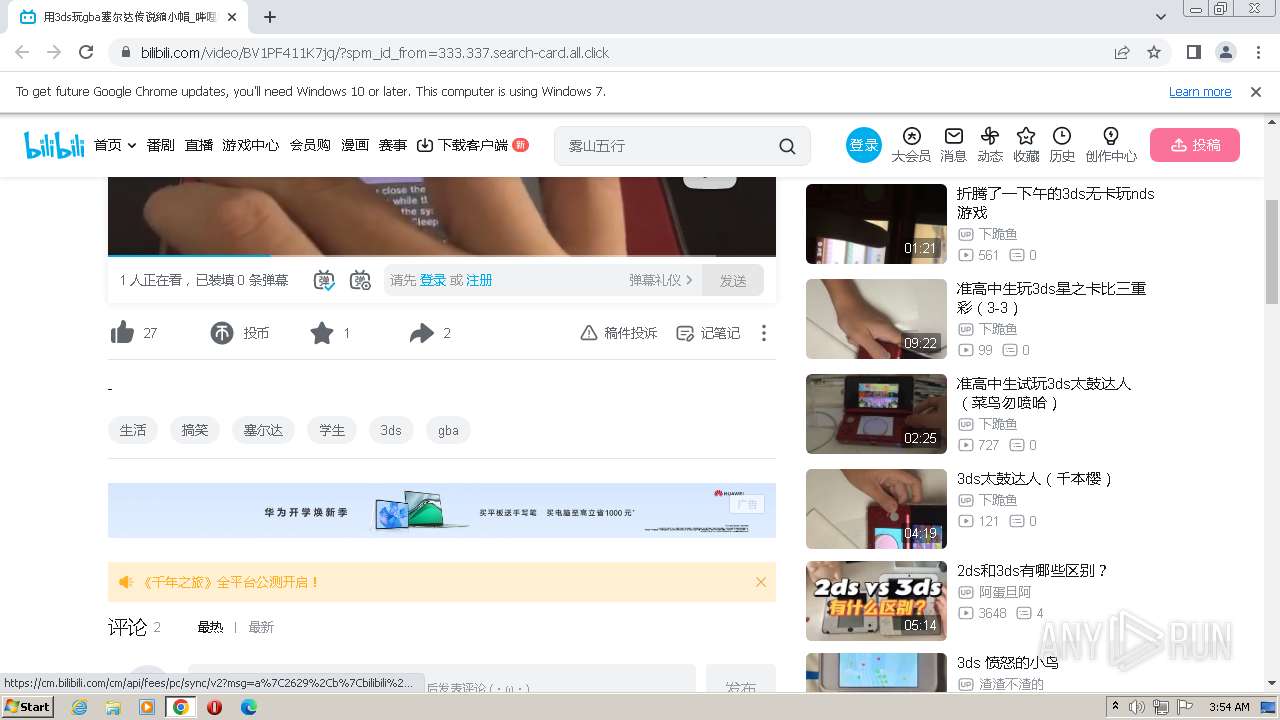Open the 大会员 VIP icon
The image size is (1280, 720).
[x=911, y=145]
